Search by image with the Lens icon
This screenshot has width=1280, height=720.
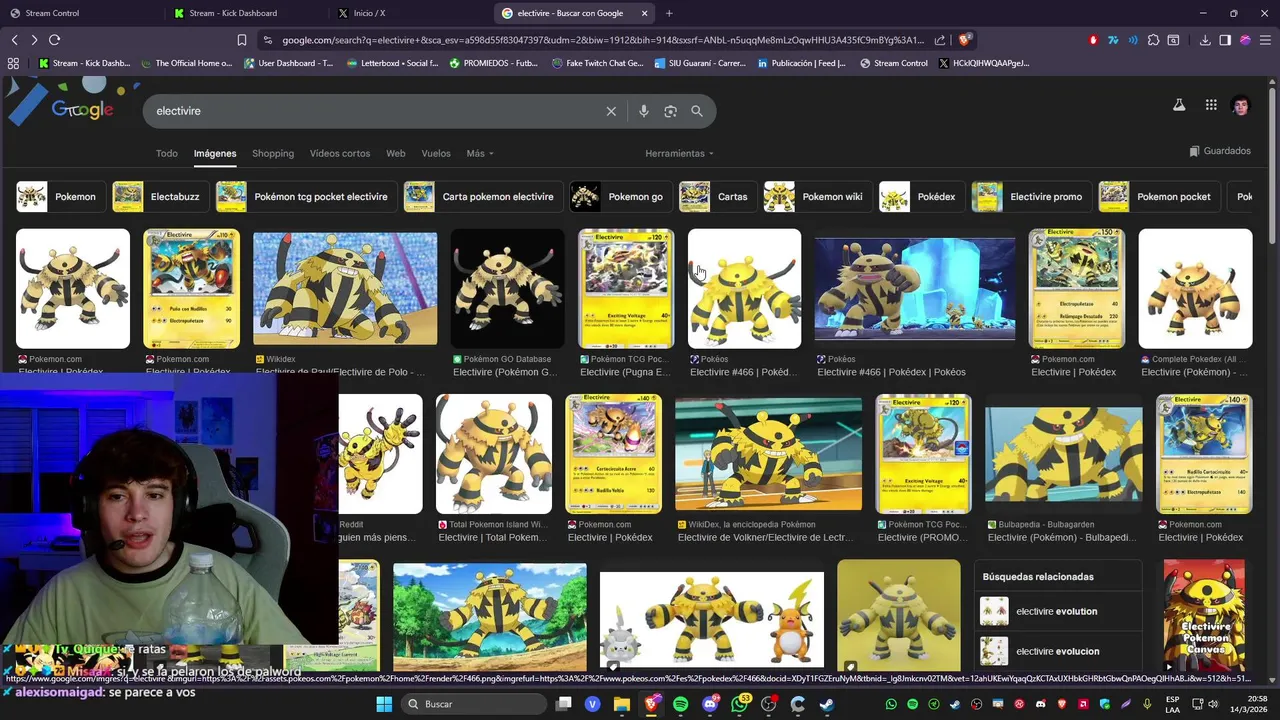pos(671,111)
